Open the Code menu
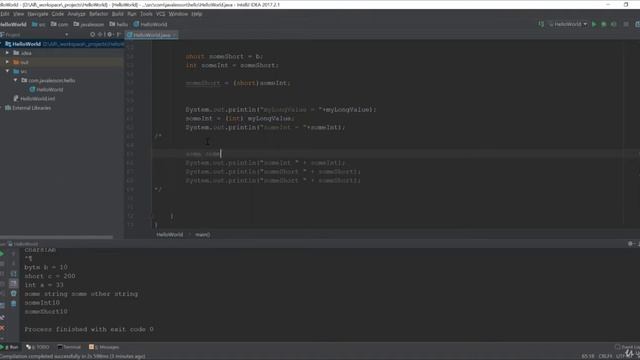 point(58,14)
